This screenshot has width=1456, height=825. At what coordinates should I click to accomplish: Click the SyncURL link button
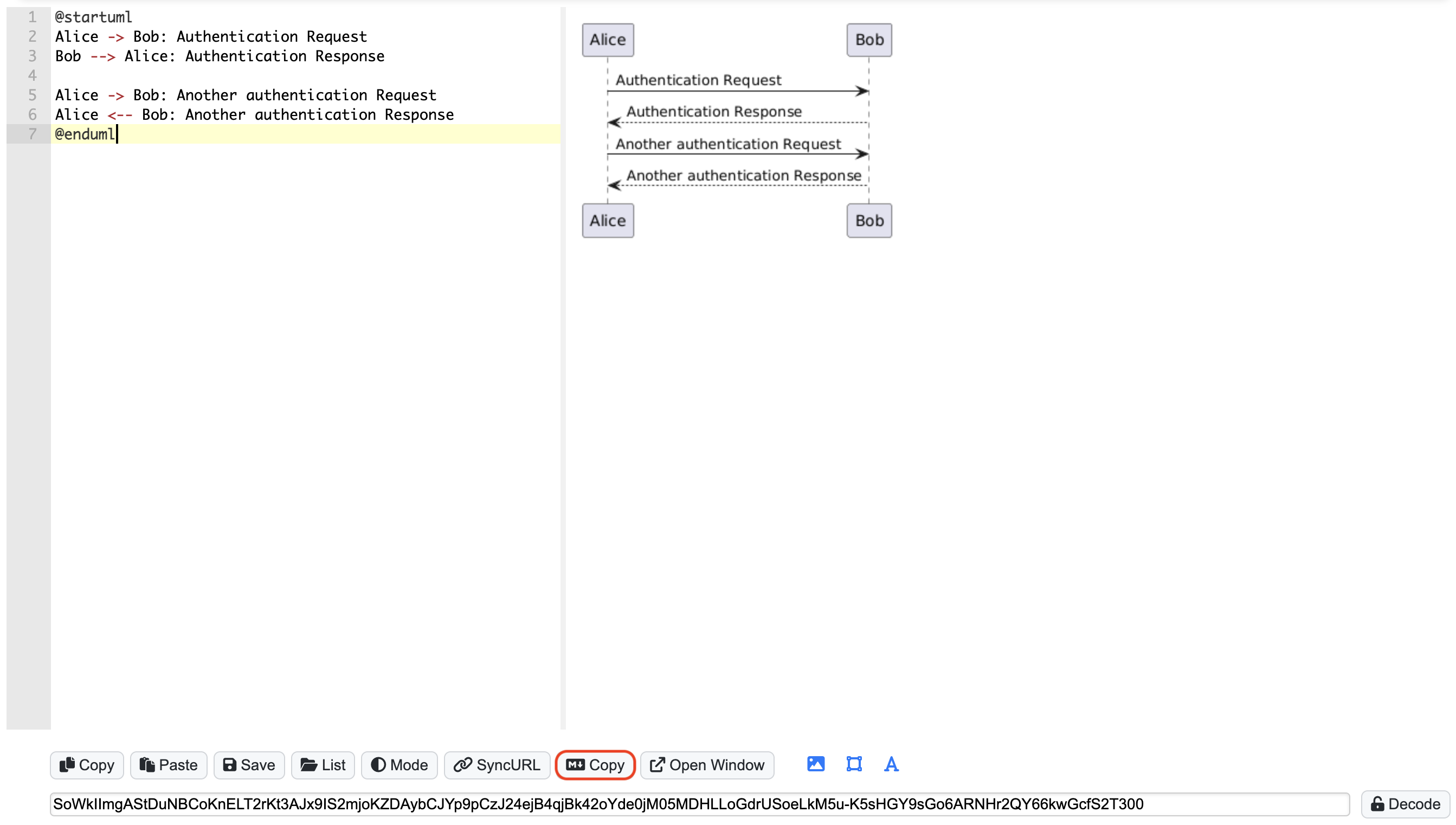497,765
